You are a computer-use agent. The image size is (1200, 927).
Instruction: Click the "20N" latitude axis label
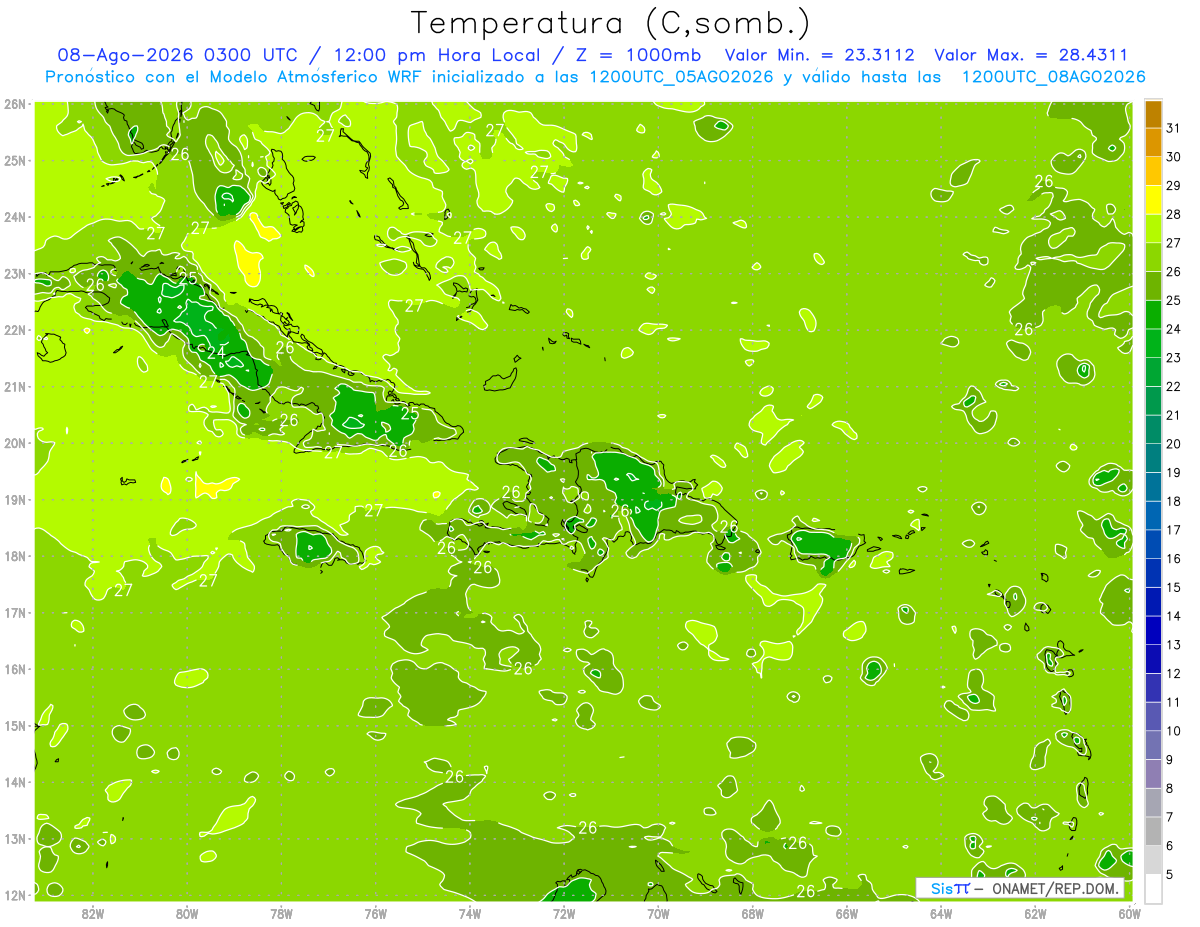pos(14,443)
